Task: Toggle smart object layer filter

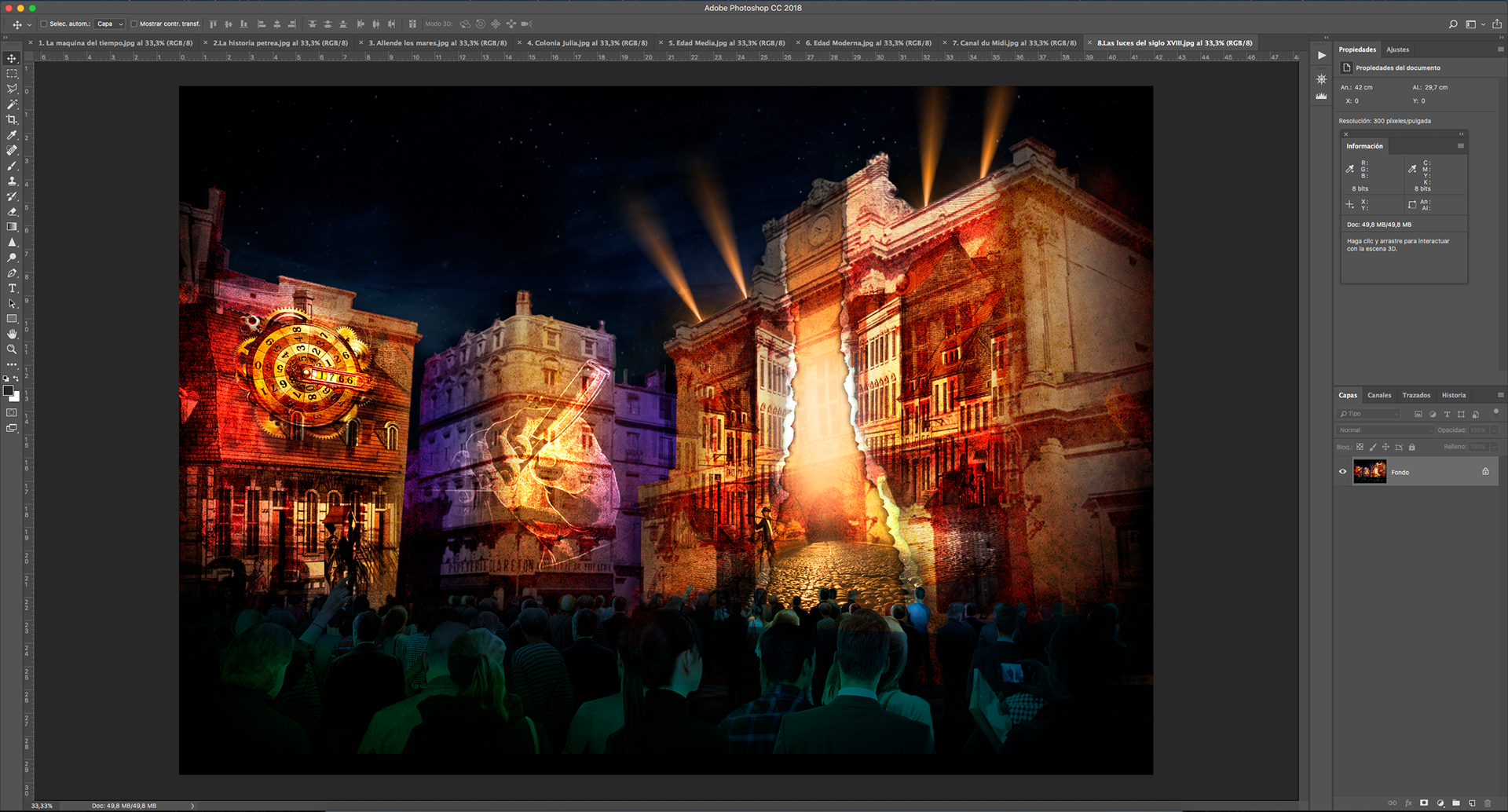Action: (x=1476, y=414)
